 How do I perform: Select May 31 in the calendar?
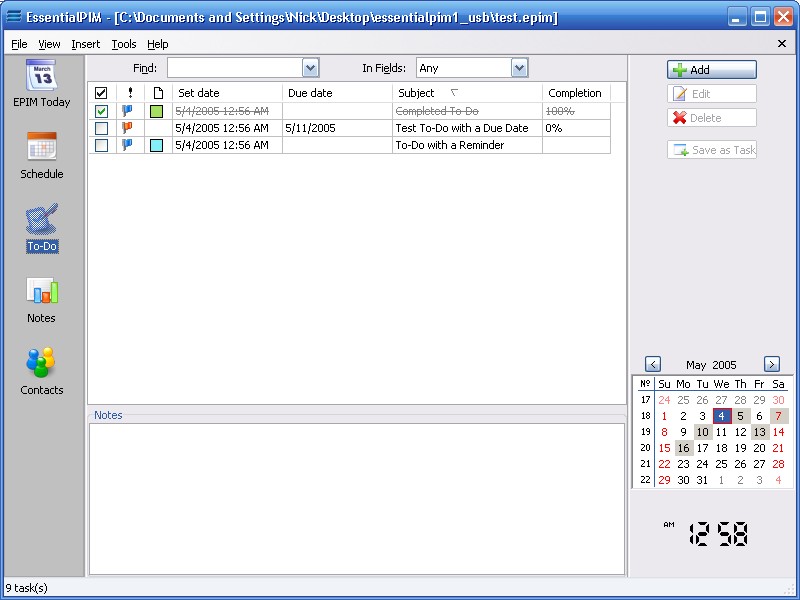point(703,480)
